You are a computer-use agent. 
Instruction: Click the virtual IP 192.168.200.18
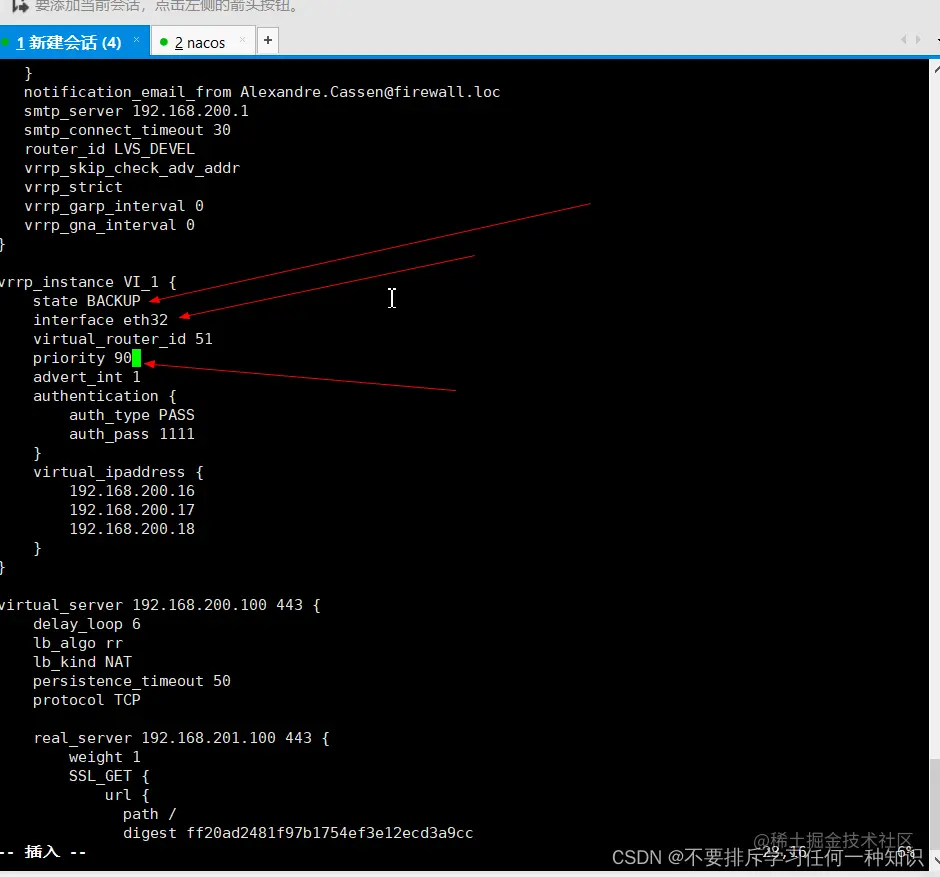click(x=132, y=529)
